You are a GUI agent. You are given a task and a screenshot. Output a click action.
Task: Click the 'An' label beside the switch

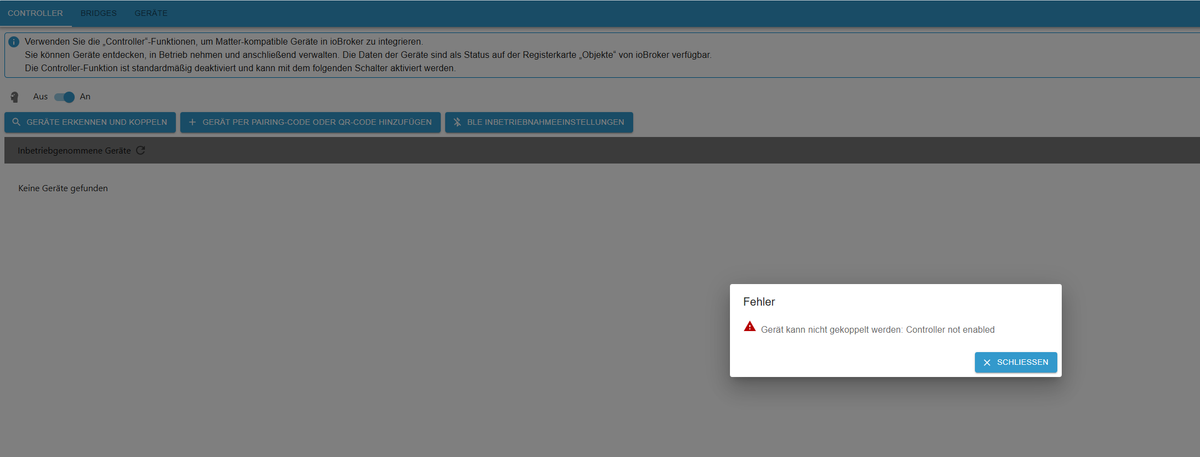85,97
